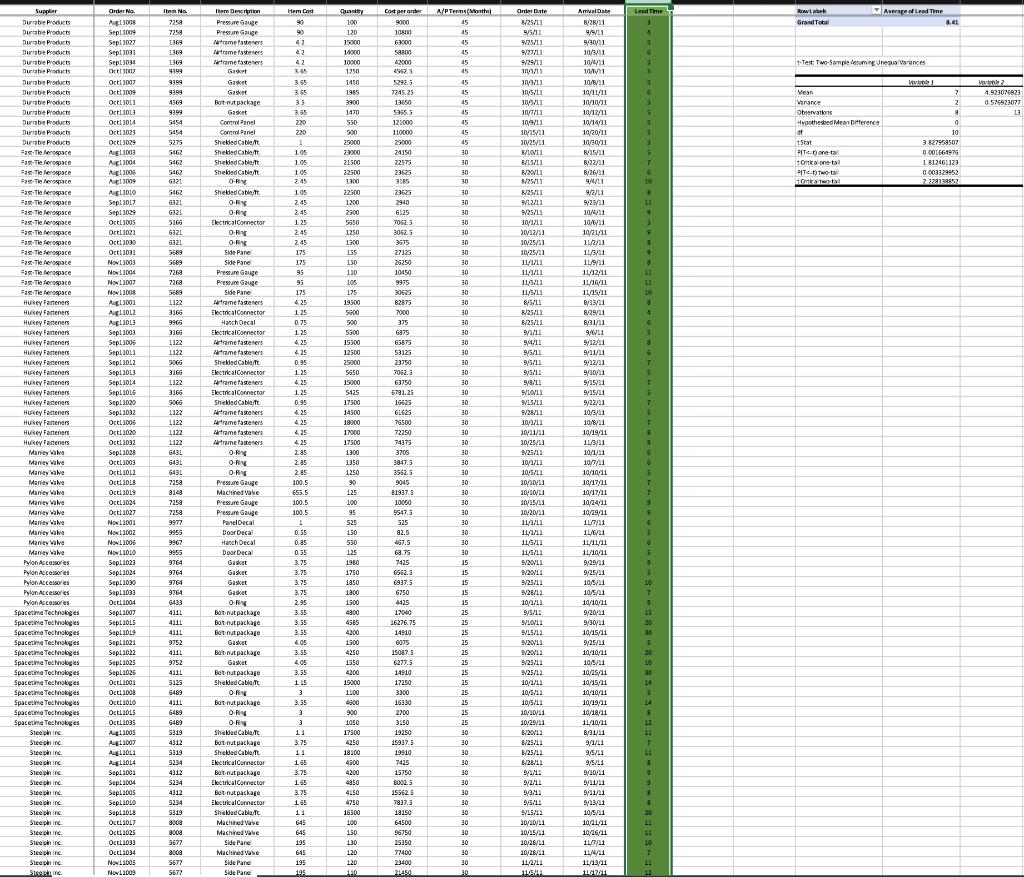
Task: Click the t-Test title cell
Action: 858,62
